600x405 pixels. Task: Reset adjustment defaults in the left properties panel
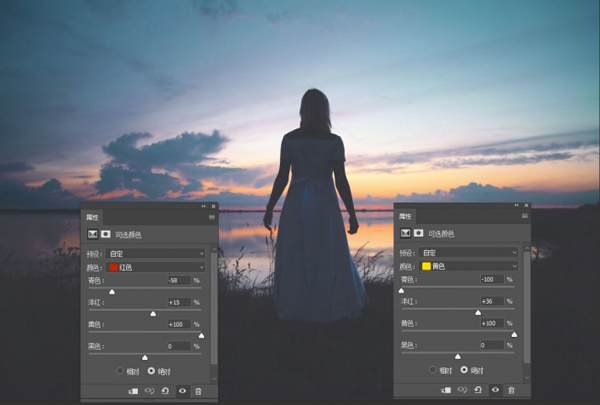(165, 391)
